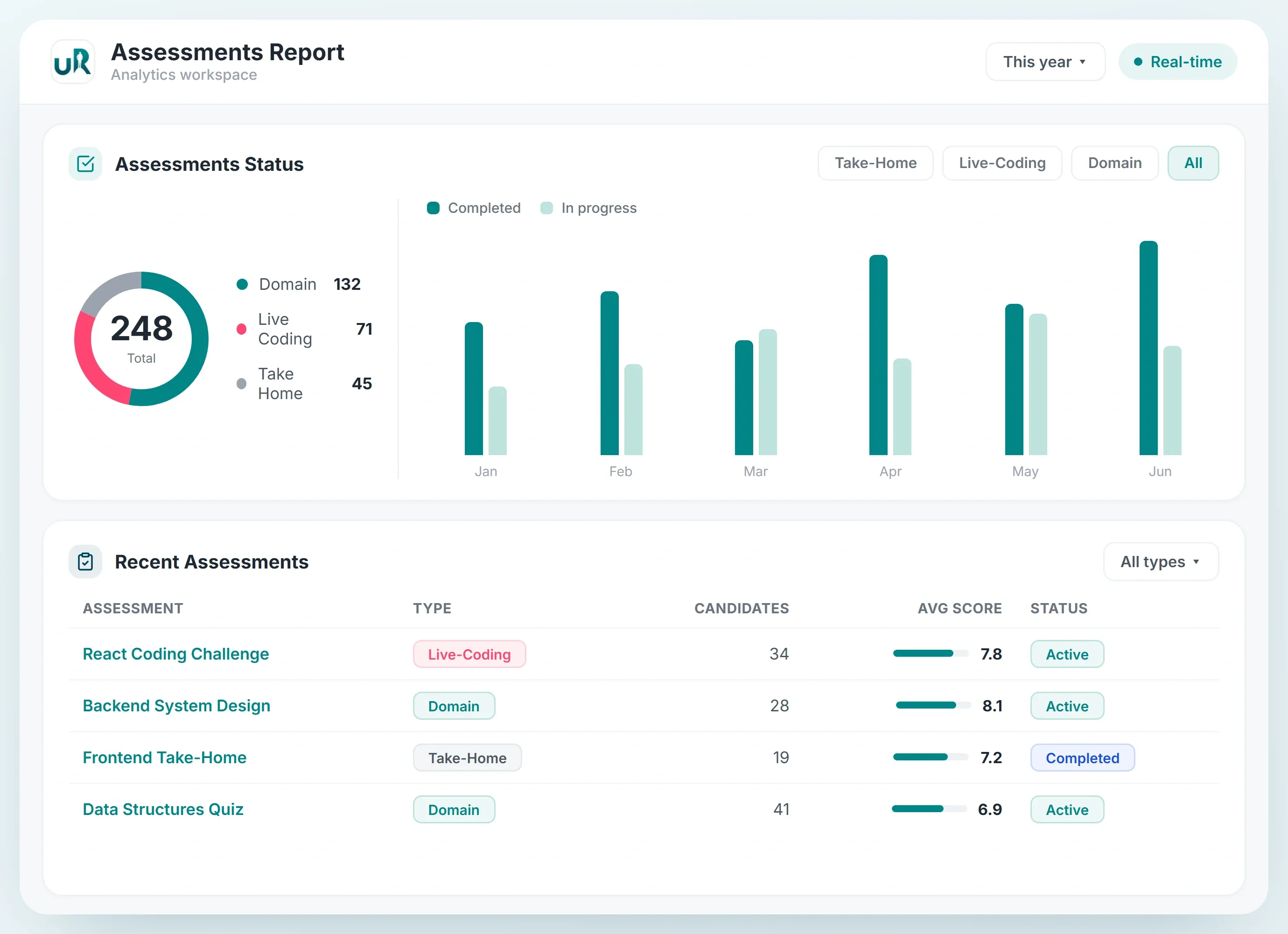This screenshot has height=934, width=1288.
Task: Click the Live-Coding type badge
Action: point(469,654)
